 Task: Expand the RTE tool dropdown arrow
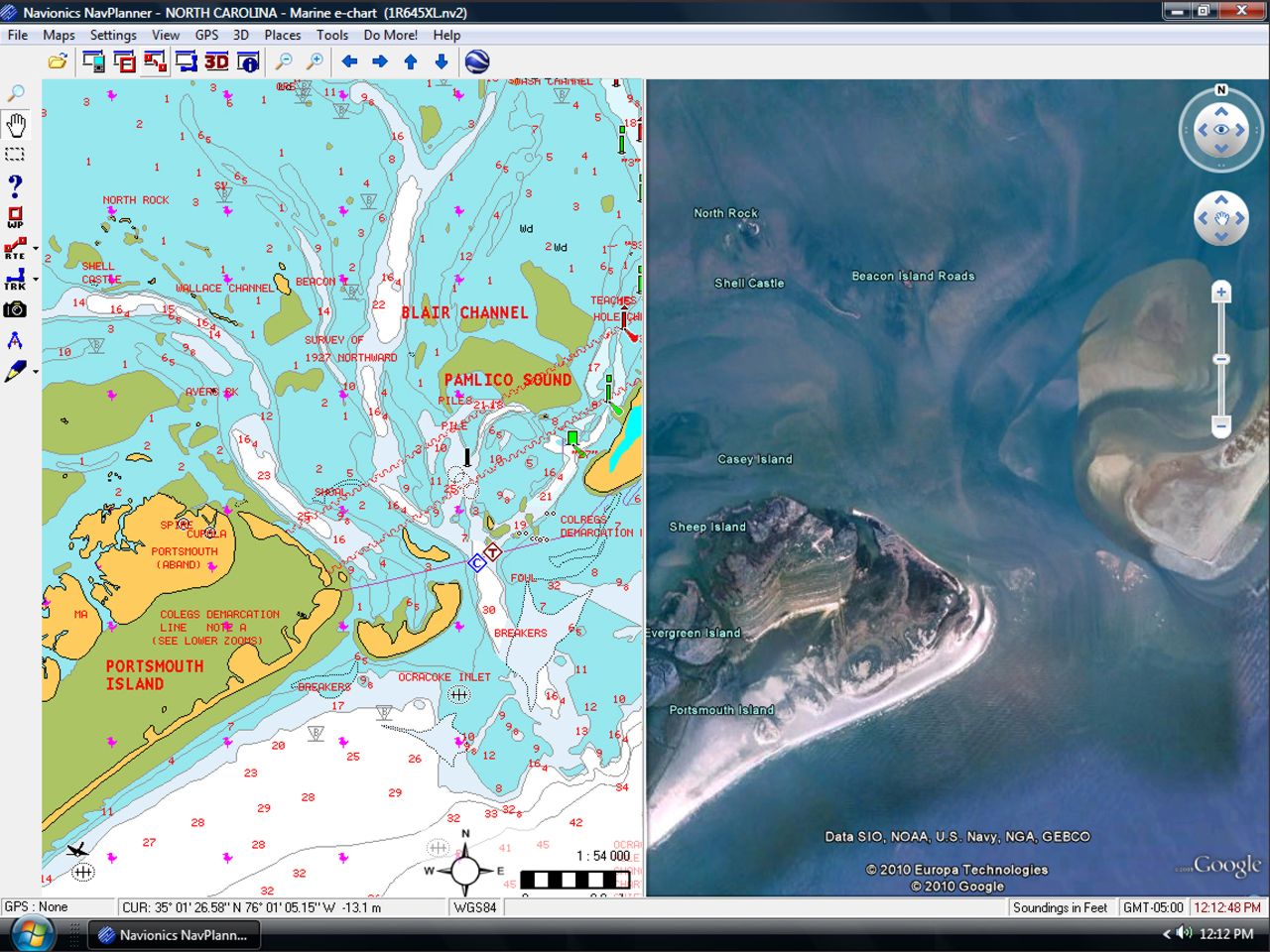point(36,249)
